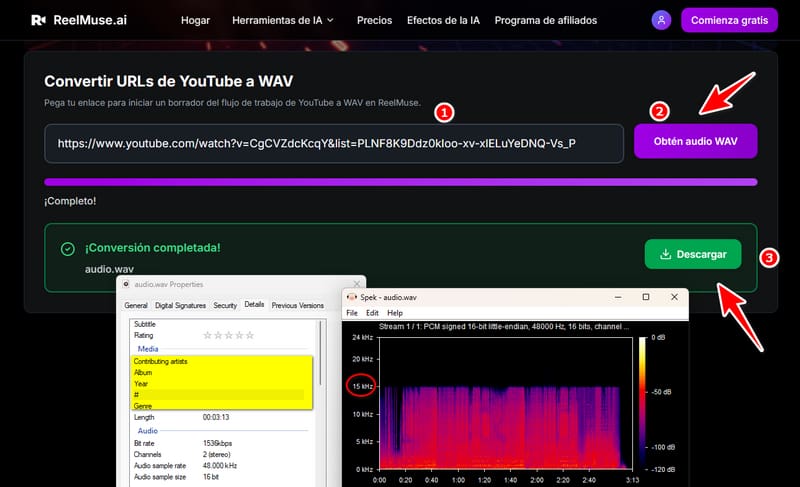Click the audio.wav file name under conversion message
Viewport: 800px width, 487px height.
pos(109,269)
